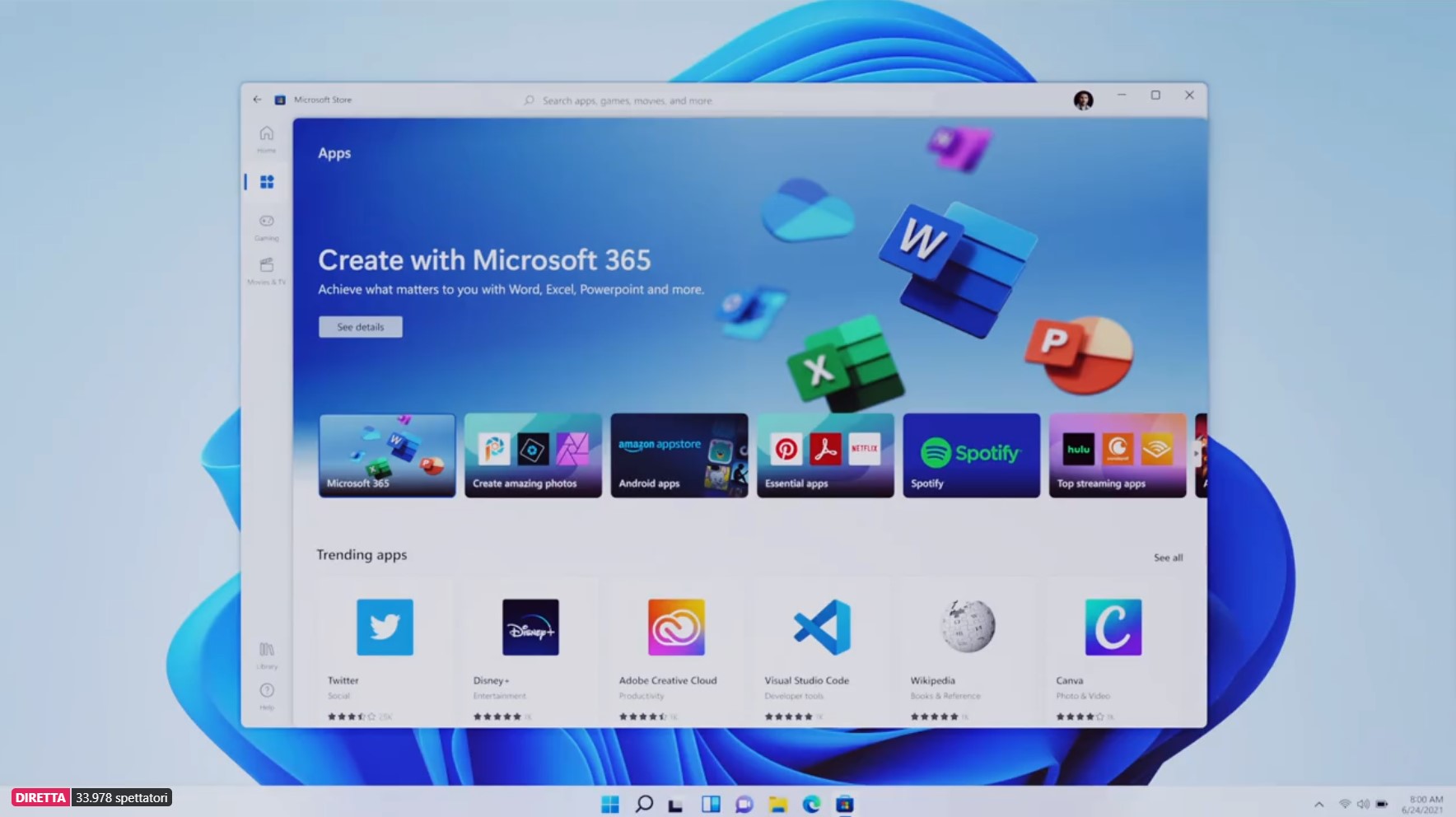The height and width of the screenshot is (817, 1456).
Task: Open the Movies & TV section in sidebar
Action: pos(266,271)
